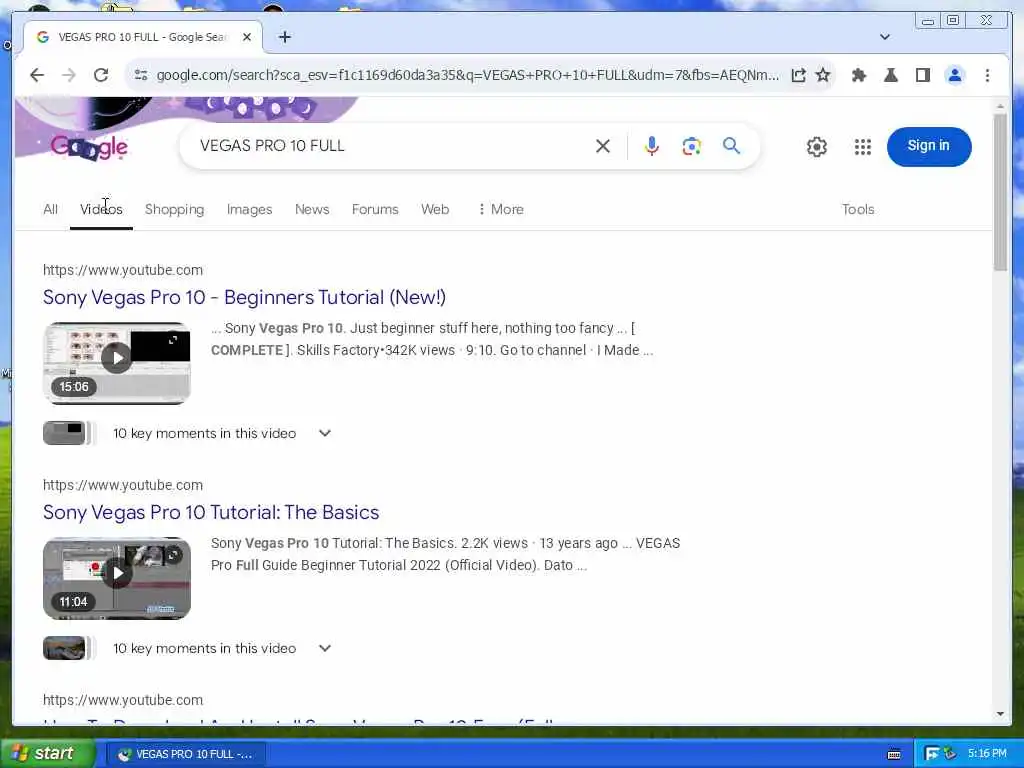1024x768 pixels.
Task: Open Google quick settings gear
Action: click(x=816, y=147)
